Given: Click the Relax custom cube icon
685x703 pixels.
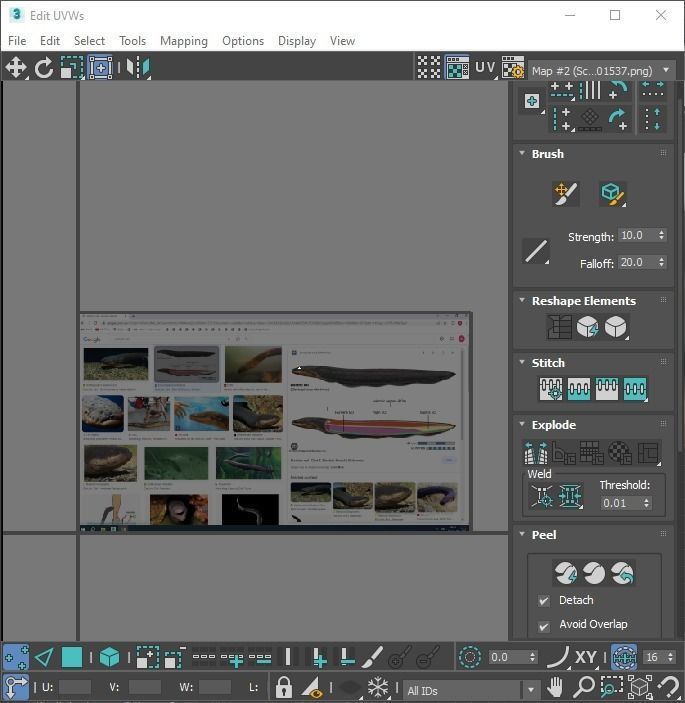Looking at the screenshot, I should [615, 326].
